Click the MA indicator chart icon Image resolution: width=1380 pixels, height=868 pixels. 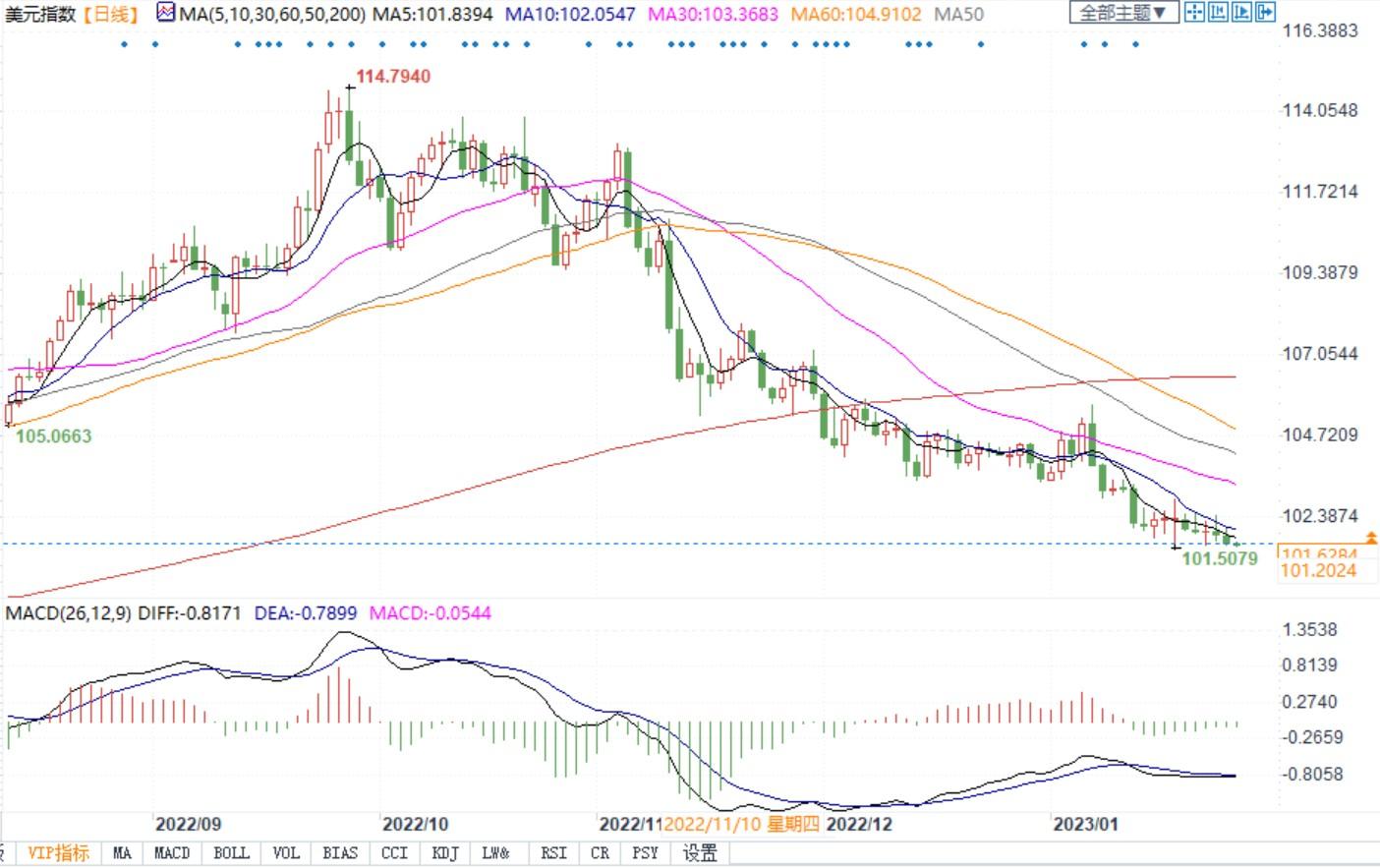click(x=165, y=14)
